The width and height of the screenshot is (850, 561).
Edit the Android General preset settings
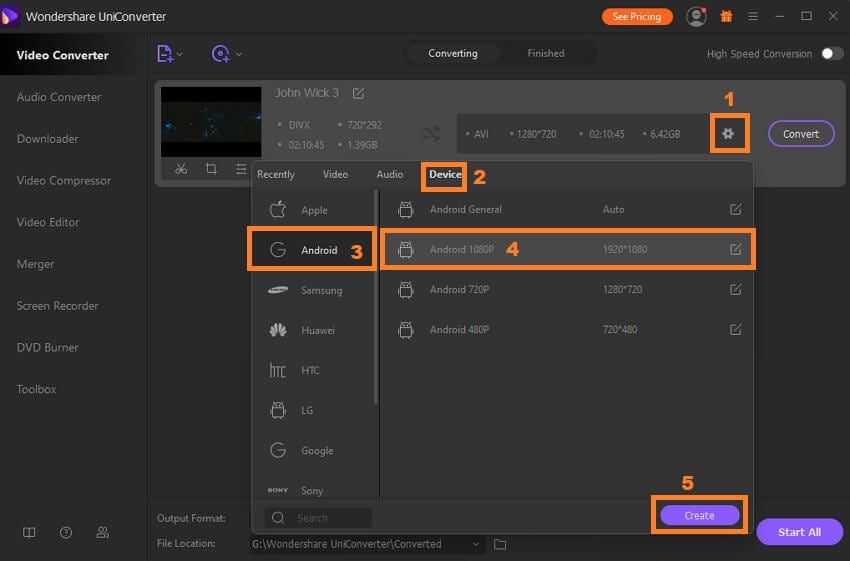pyautogui.click(x=736, y=209)
